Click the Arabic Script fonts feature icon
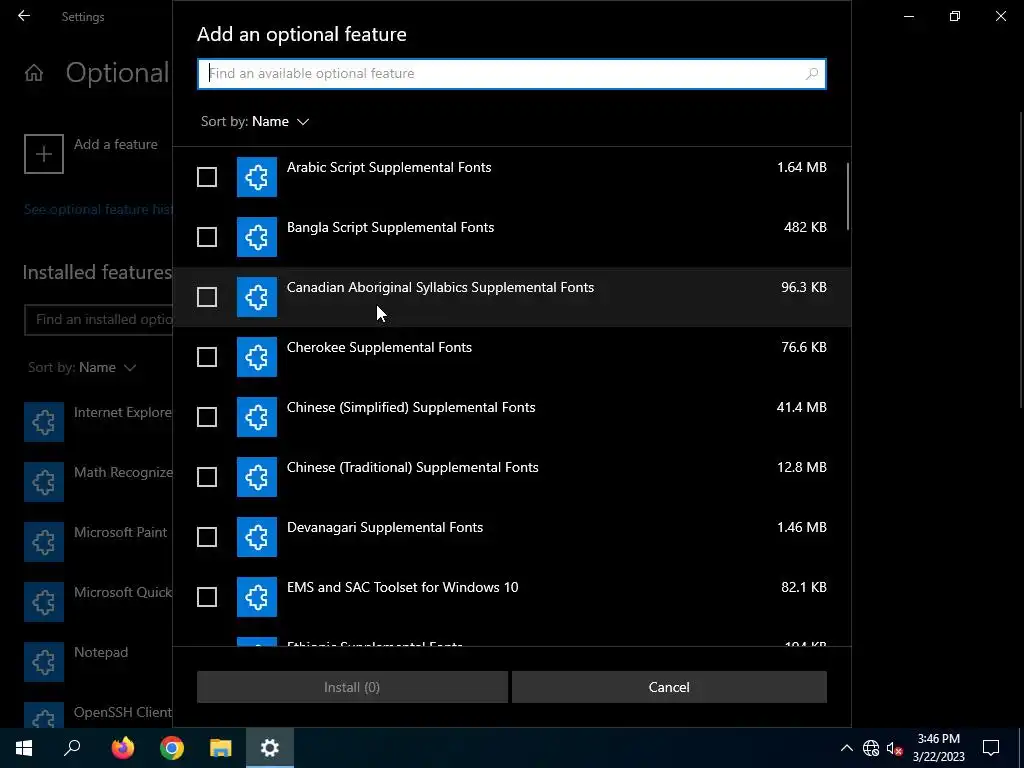 pos(257,177)
